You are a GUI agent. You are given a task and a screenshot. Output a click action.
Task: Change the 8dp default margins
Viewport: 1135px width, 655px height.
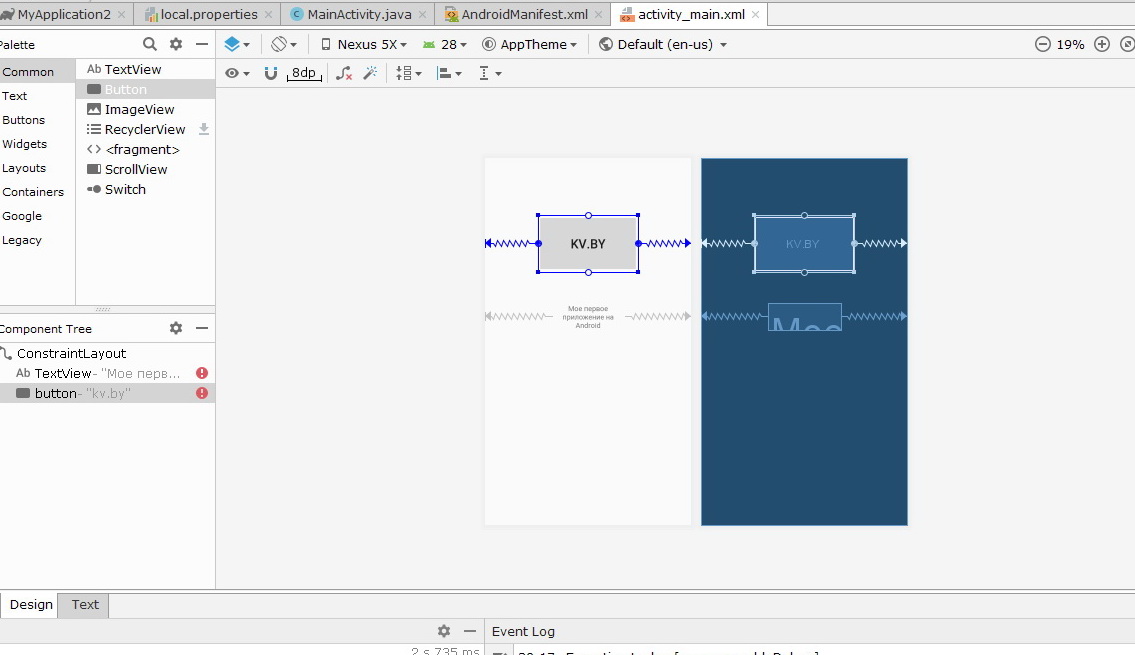pos(304,73)
